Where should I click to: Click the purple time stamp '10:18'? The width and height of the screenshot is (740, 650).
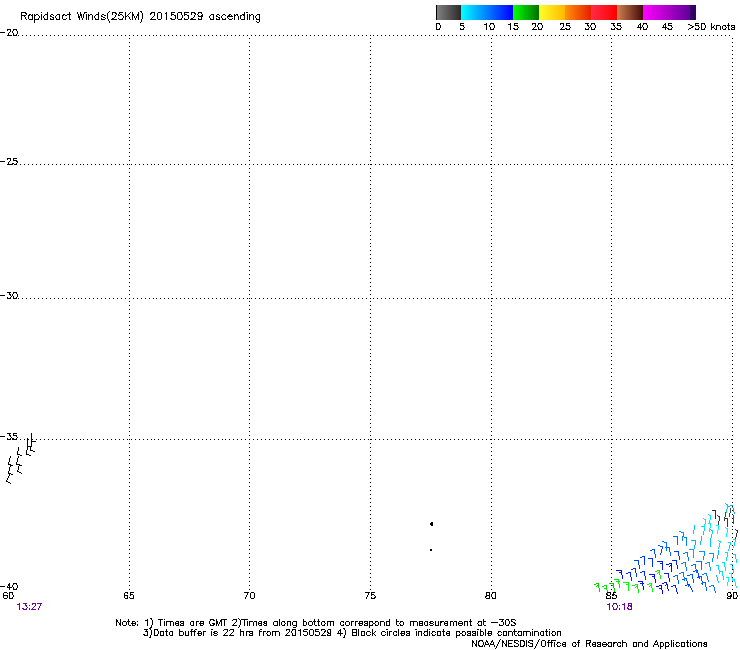620,607
